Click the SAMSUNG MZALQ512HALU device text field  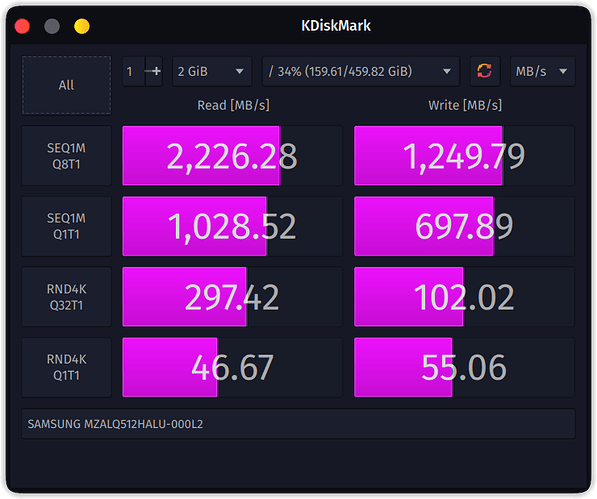tap(298, 424)
